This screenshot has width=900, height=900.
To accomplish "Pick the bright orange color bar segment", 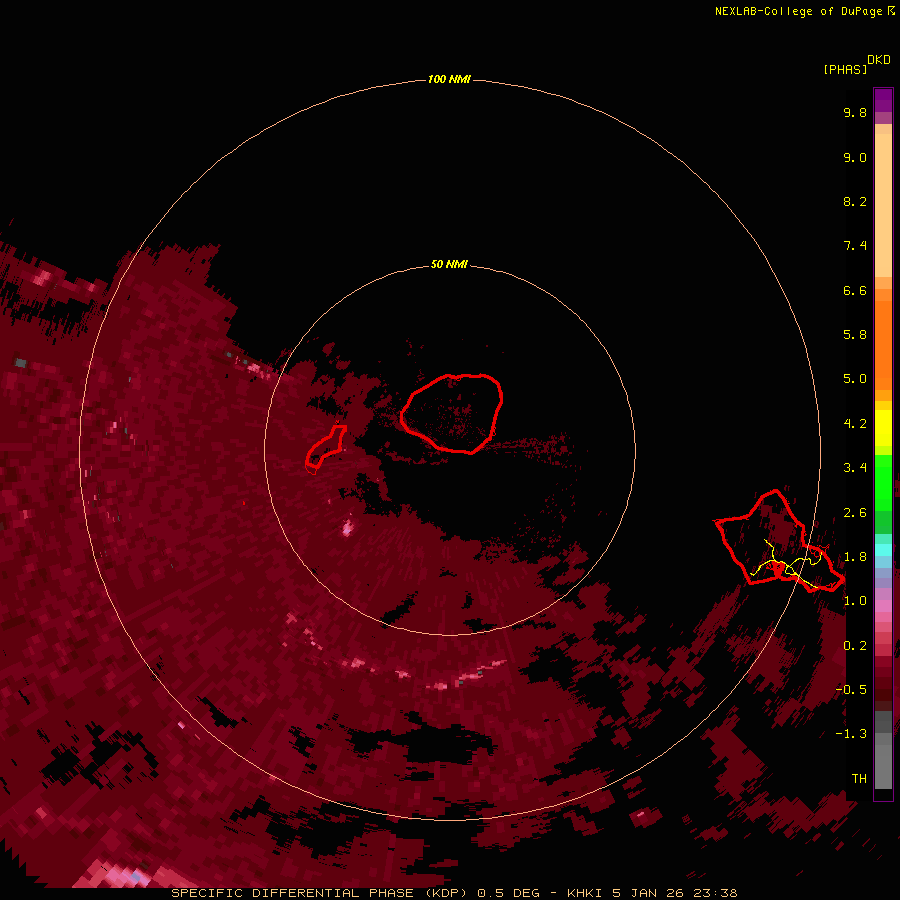I will coord(883,344).
